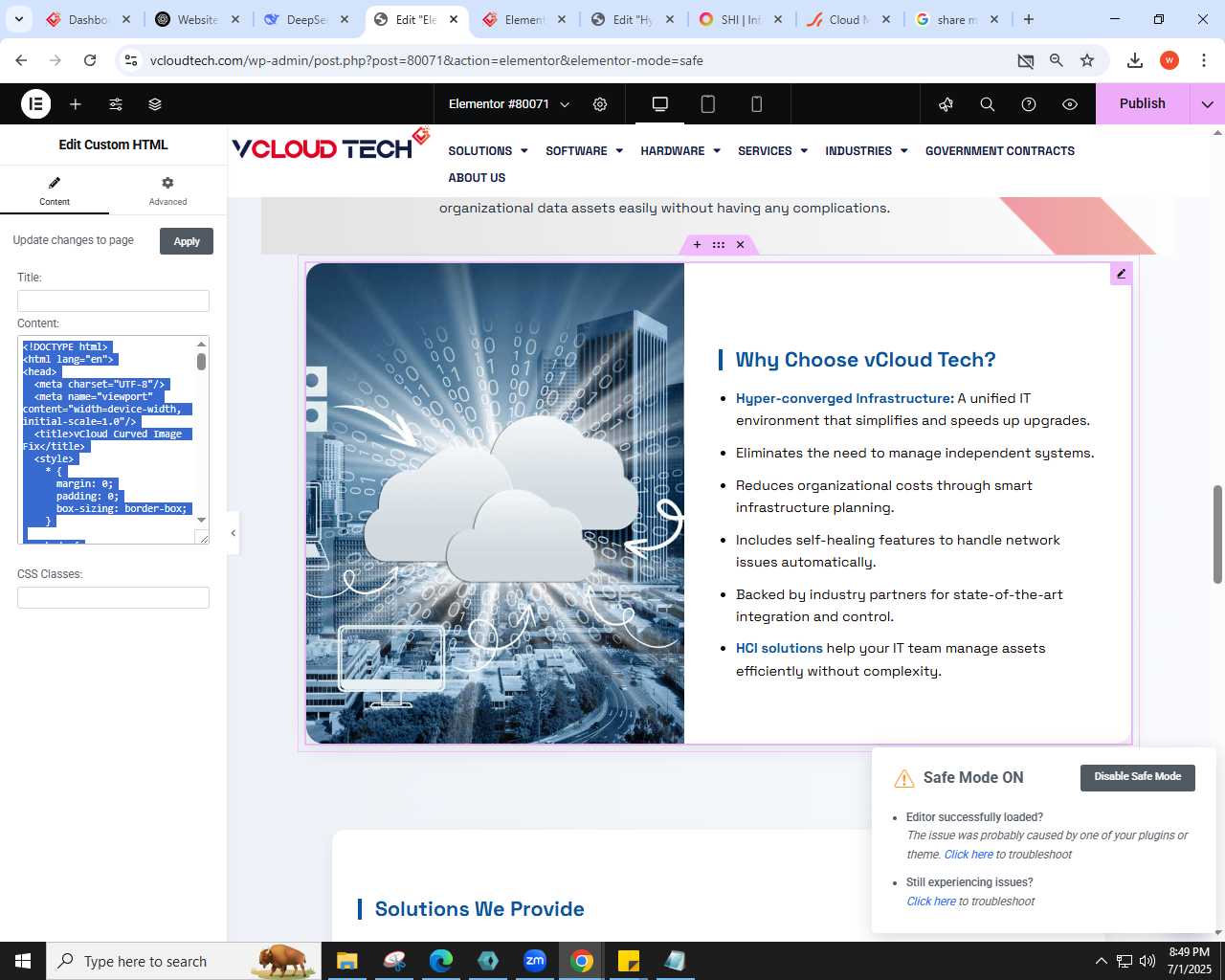Click the Add Element plus icon

[x=76, y=104]
